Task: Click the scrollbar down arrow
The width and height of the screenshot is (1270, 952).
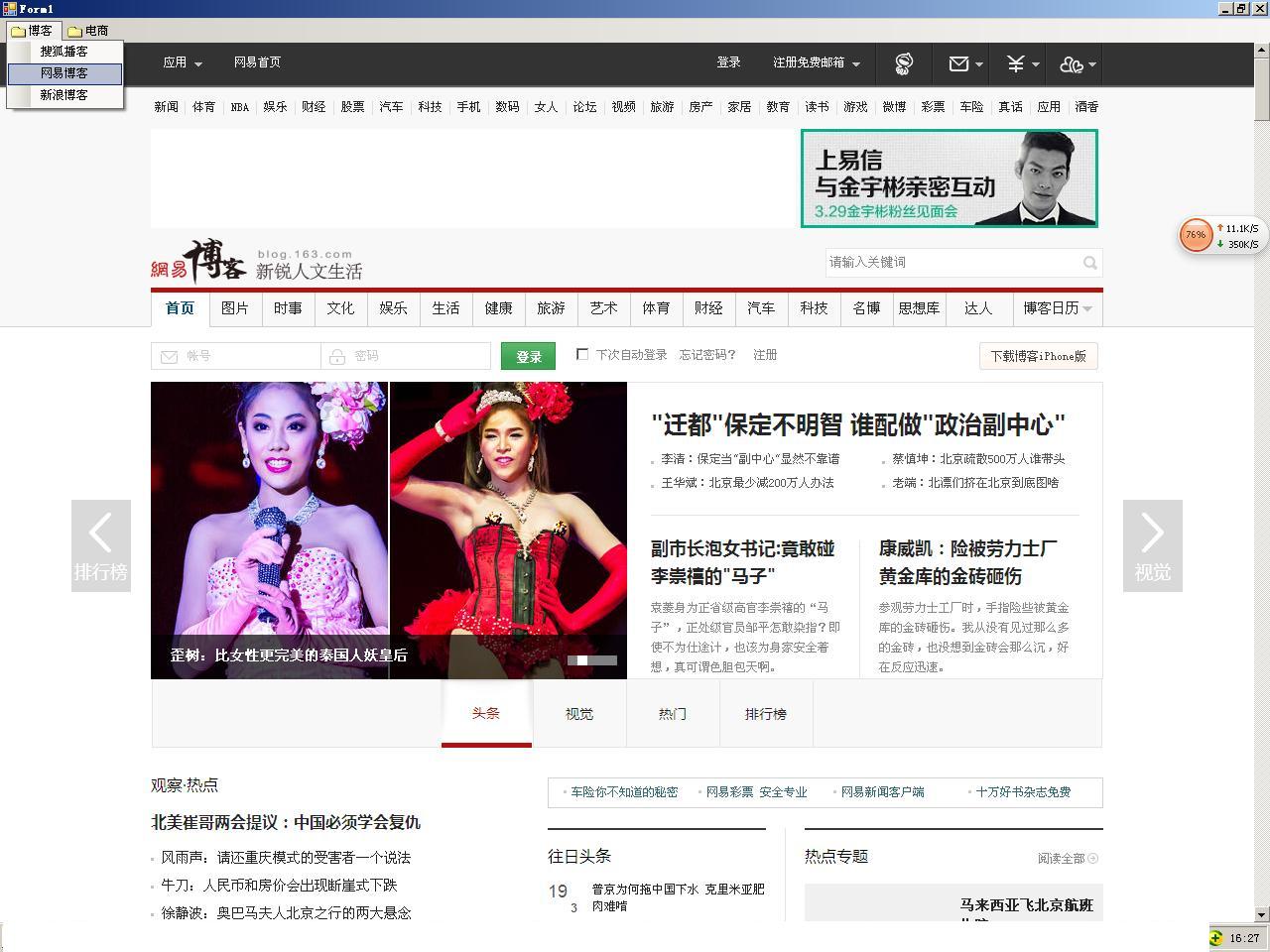Action: click(x=1262, y=914)
